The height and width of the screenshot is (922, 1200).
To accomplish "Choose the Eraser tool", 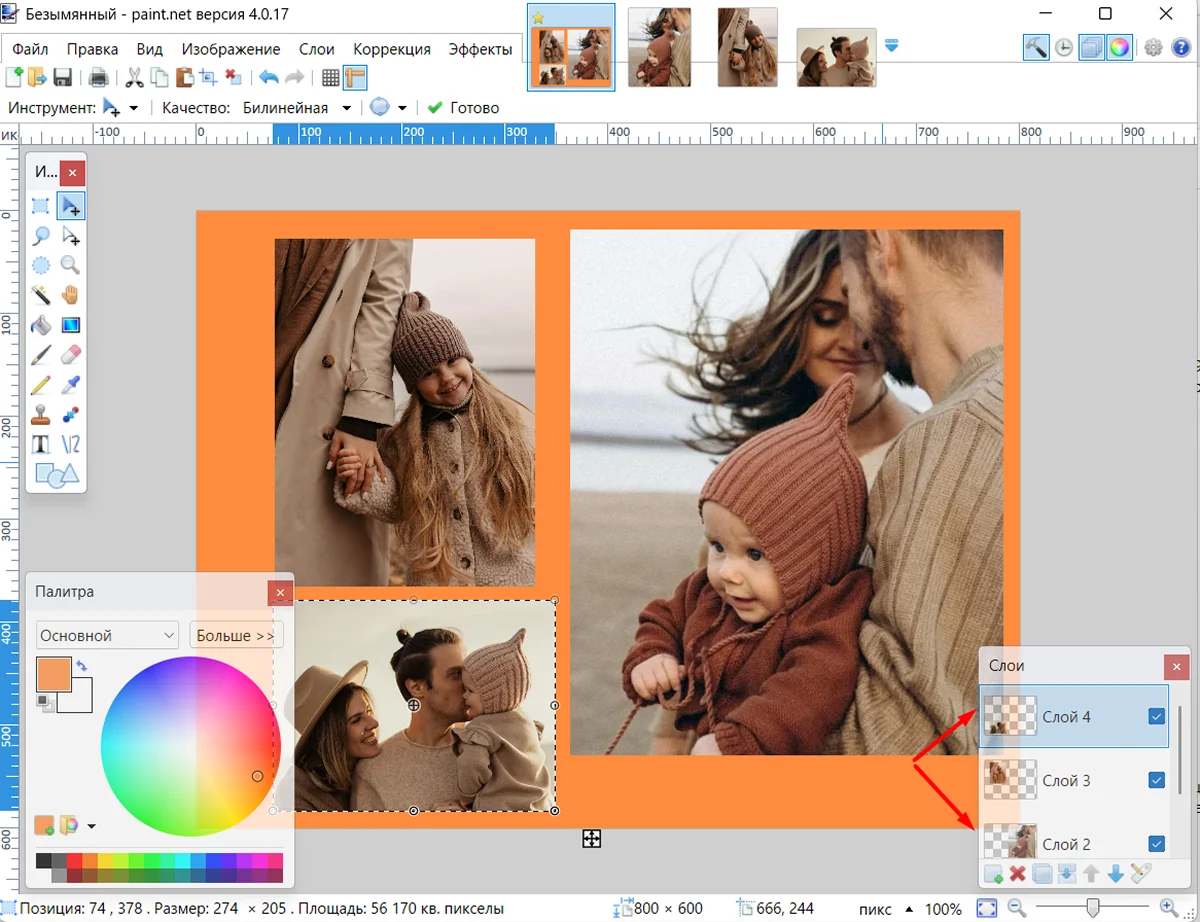I will pyautogui.click(x=70, y=355).
